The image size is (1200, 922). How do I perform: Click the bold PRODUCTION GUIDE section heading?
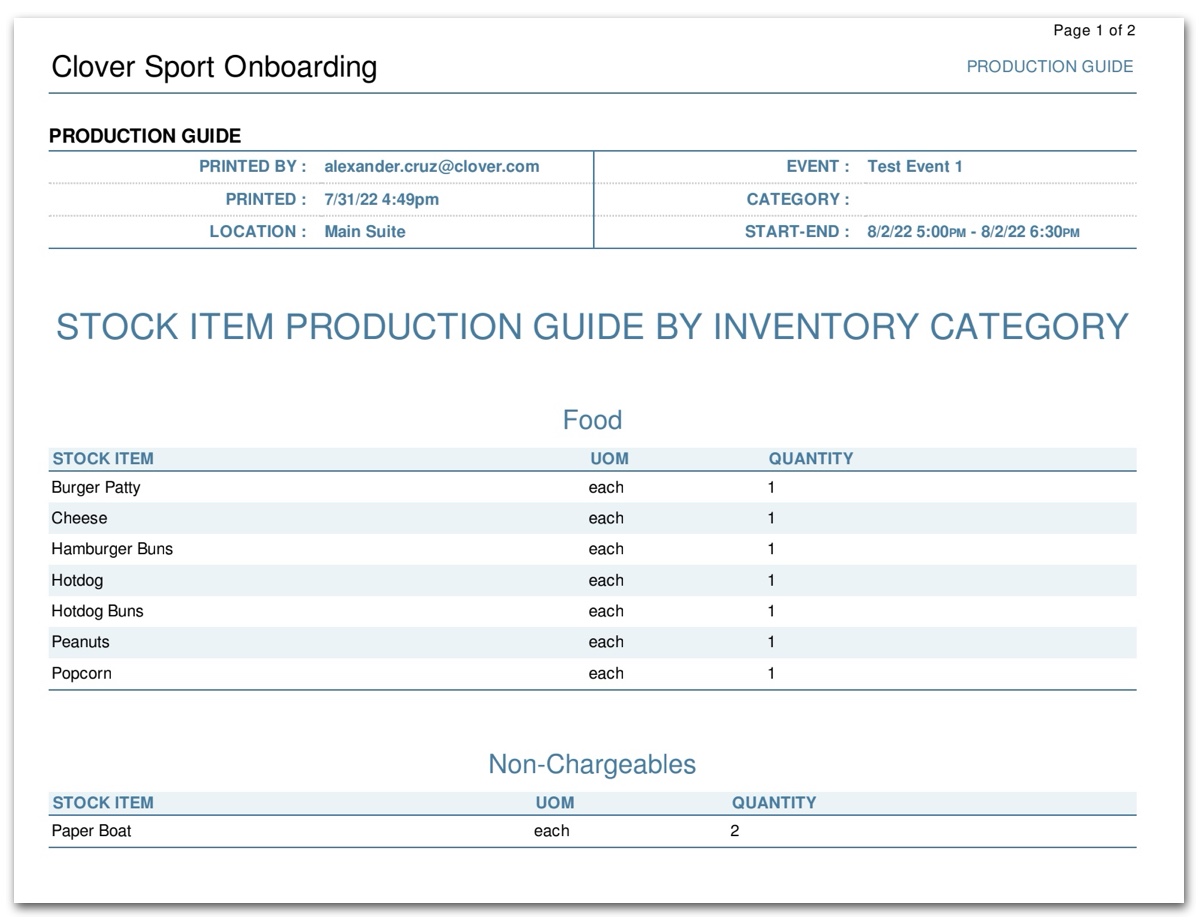point(145,136)
